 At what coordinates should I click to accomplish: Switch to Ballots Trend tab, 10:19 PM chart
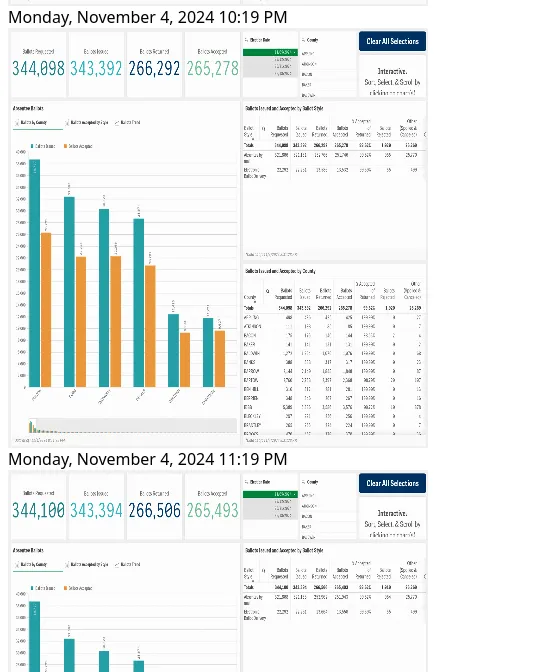point(127,123)
